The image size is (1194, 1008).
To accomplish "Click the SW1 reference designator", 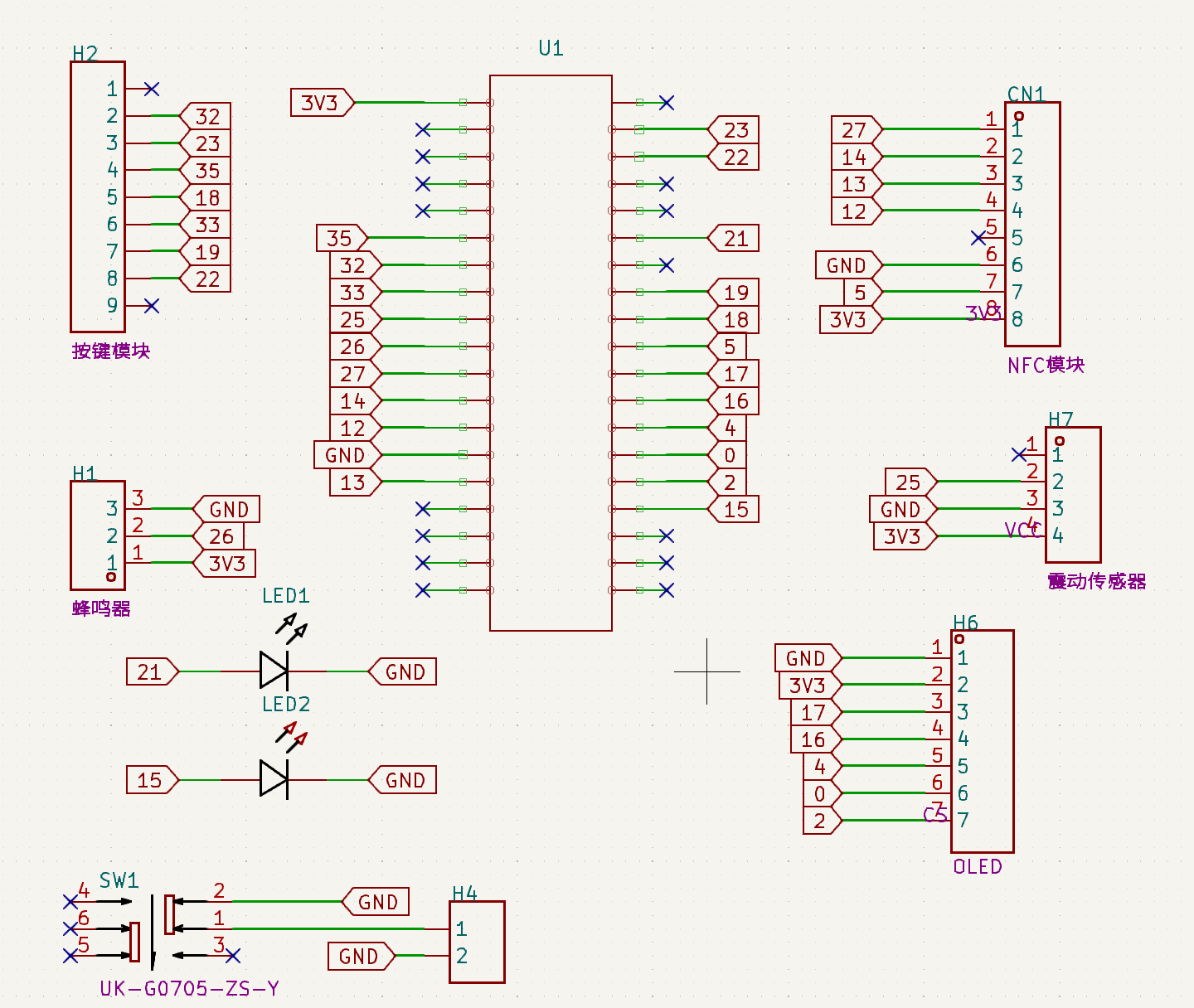I will [119, 880].
